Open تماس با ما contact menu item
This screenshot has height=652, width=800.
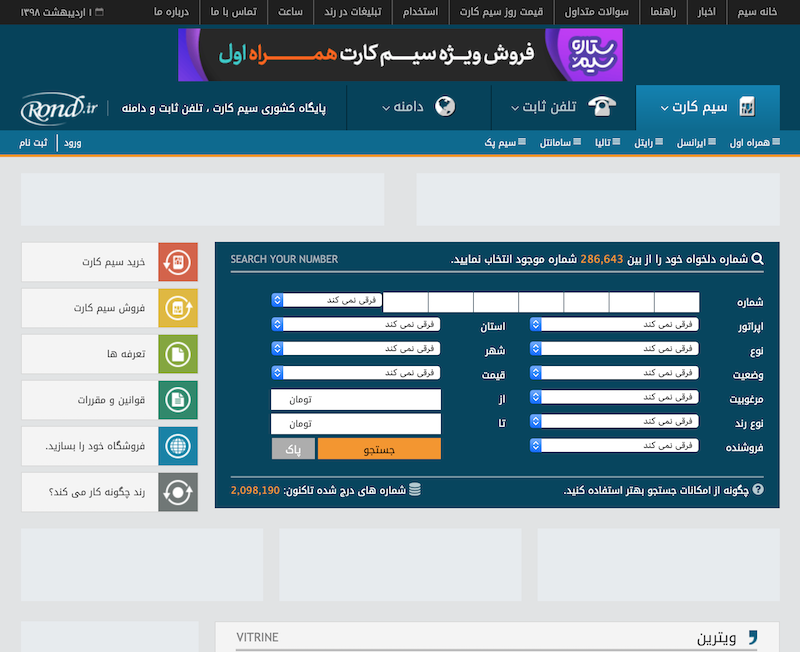233,12
